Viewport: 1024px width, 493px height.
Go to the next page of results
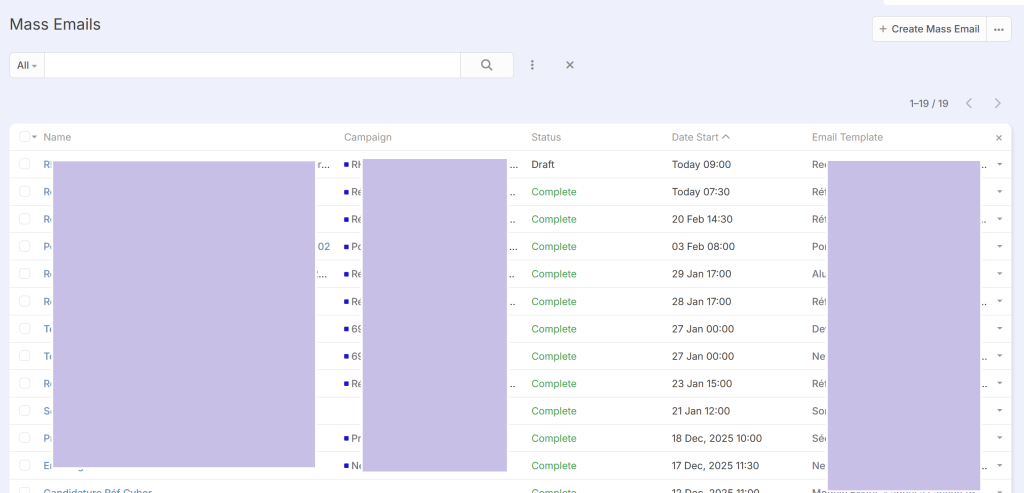[997, 103]
